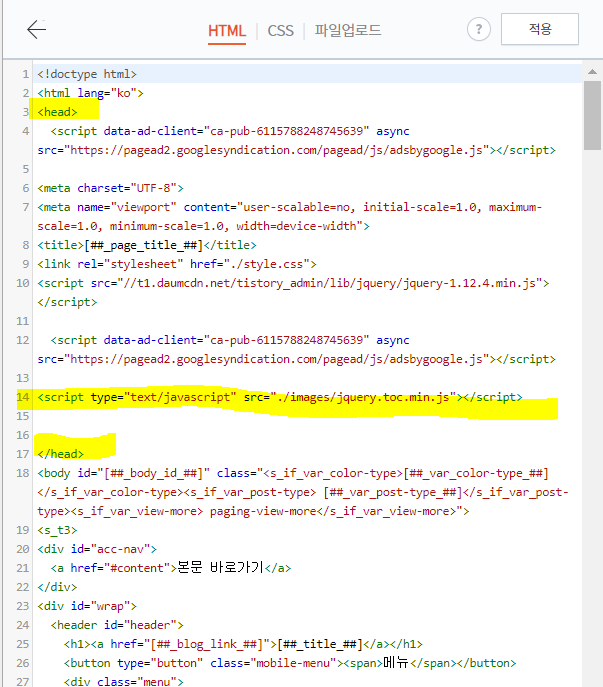Viewport: 603px width, 687px height.
Task: Click the h1 blog_link title line
Action: tap(243, 644)
